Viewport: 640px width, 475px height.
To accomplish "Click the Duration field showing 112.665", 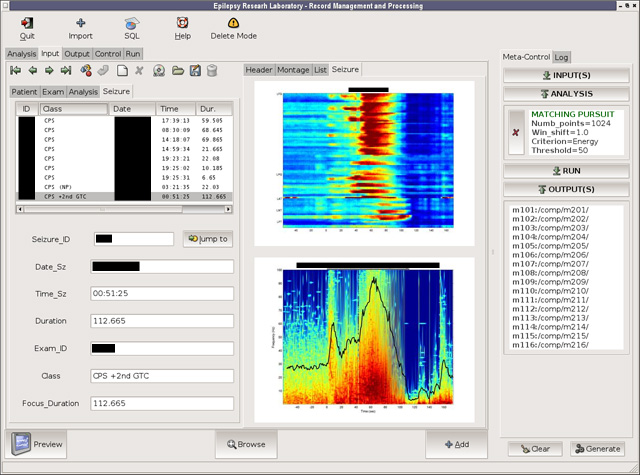I will pyautogui.click(x=162, y=321).
